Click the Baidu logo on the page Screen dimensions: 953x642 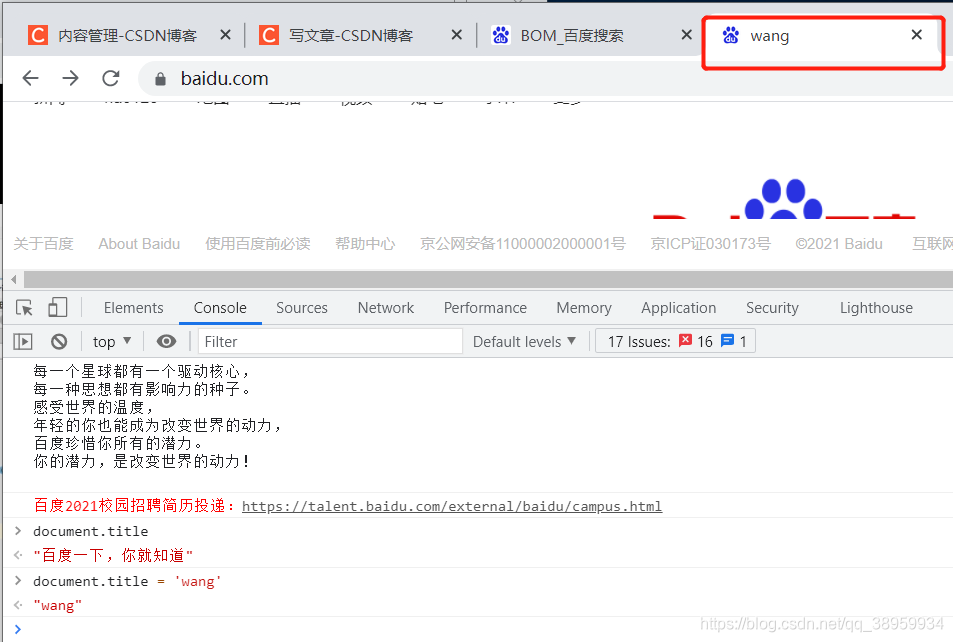784,198
